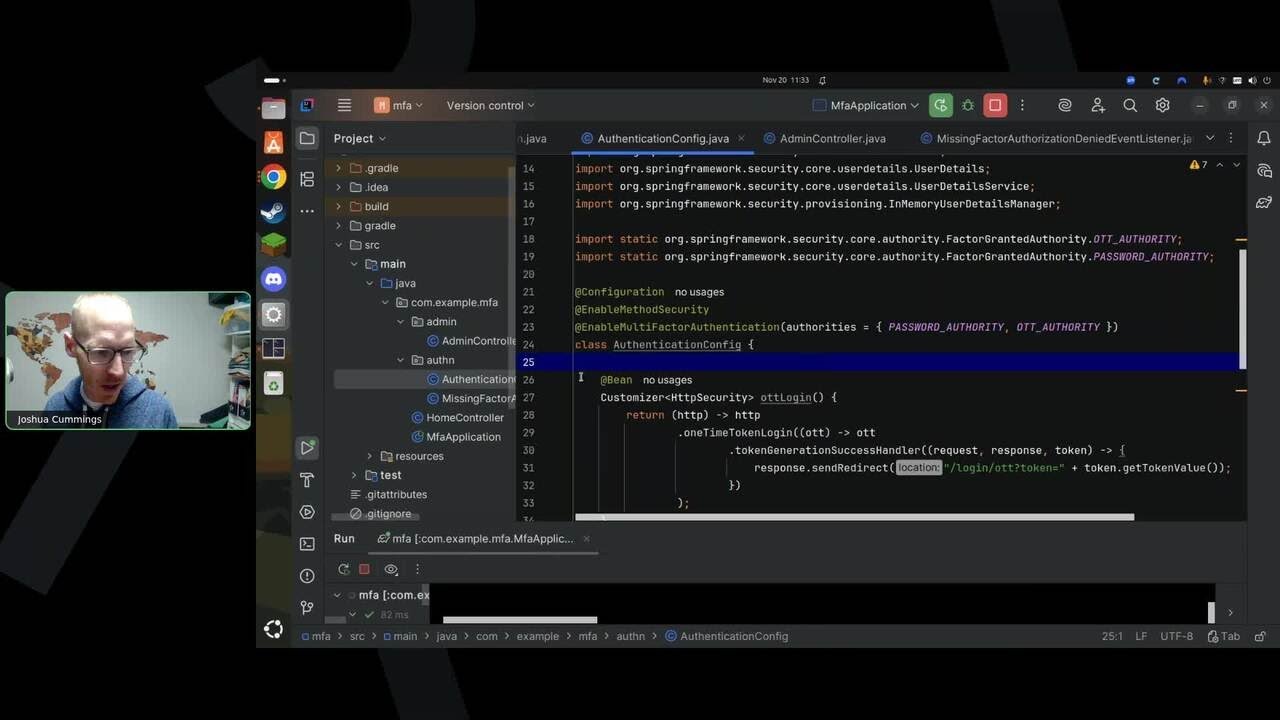1280x720 pixels.
Task: Open Search Everywhere magnifier
Action: click(1130, 105)
